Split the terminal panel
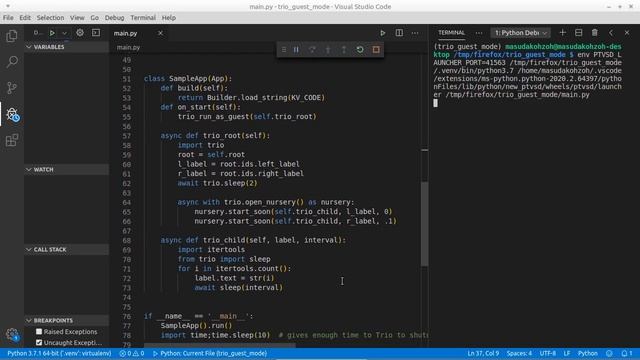 [578, 33]
